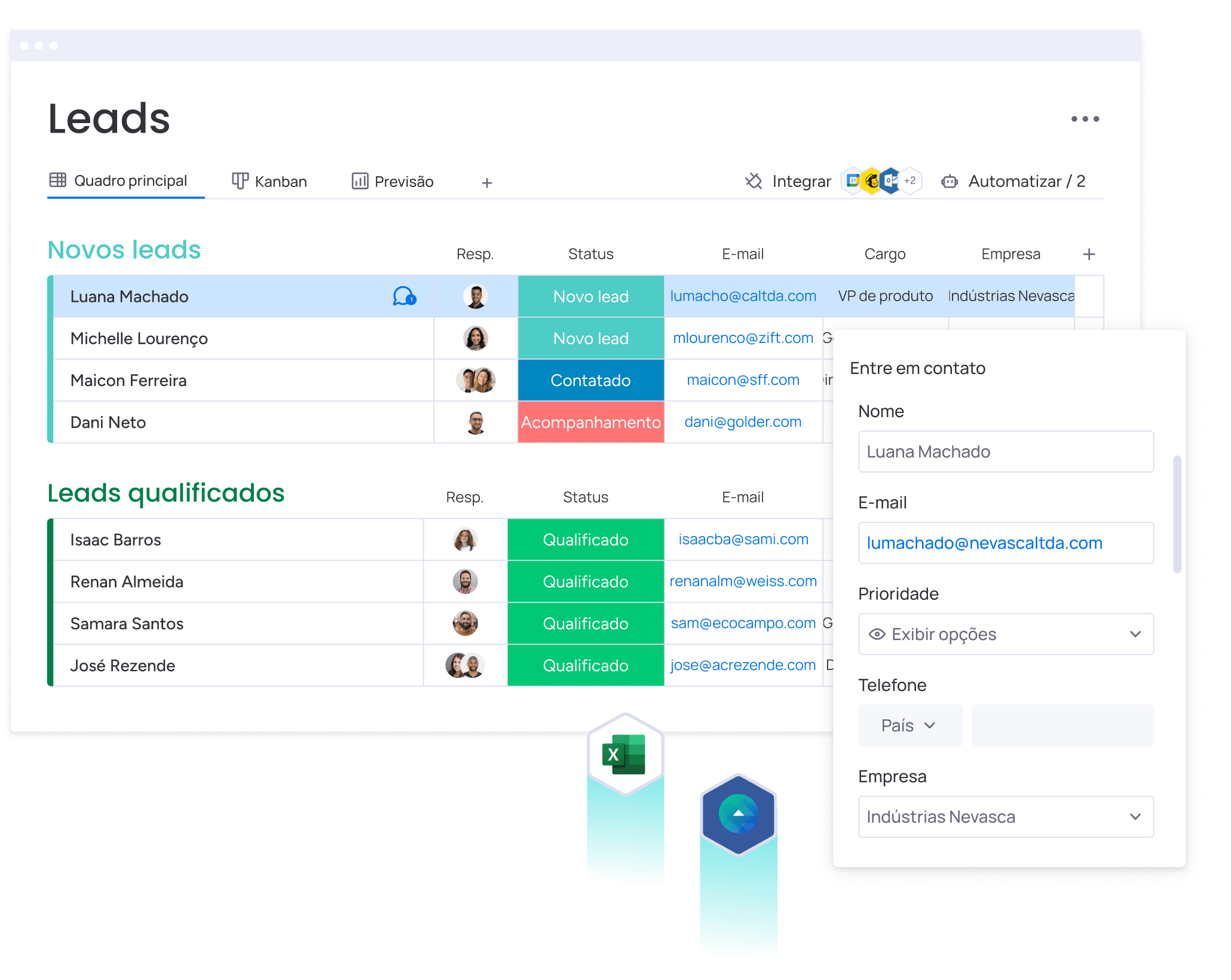Open the three-dot board options menu
This screenshot has height=980, width=1231.
point(1085,119)
